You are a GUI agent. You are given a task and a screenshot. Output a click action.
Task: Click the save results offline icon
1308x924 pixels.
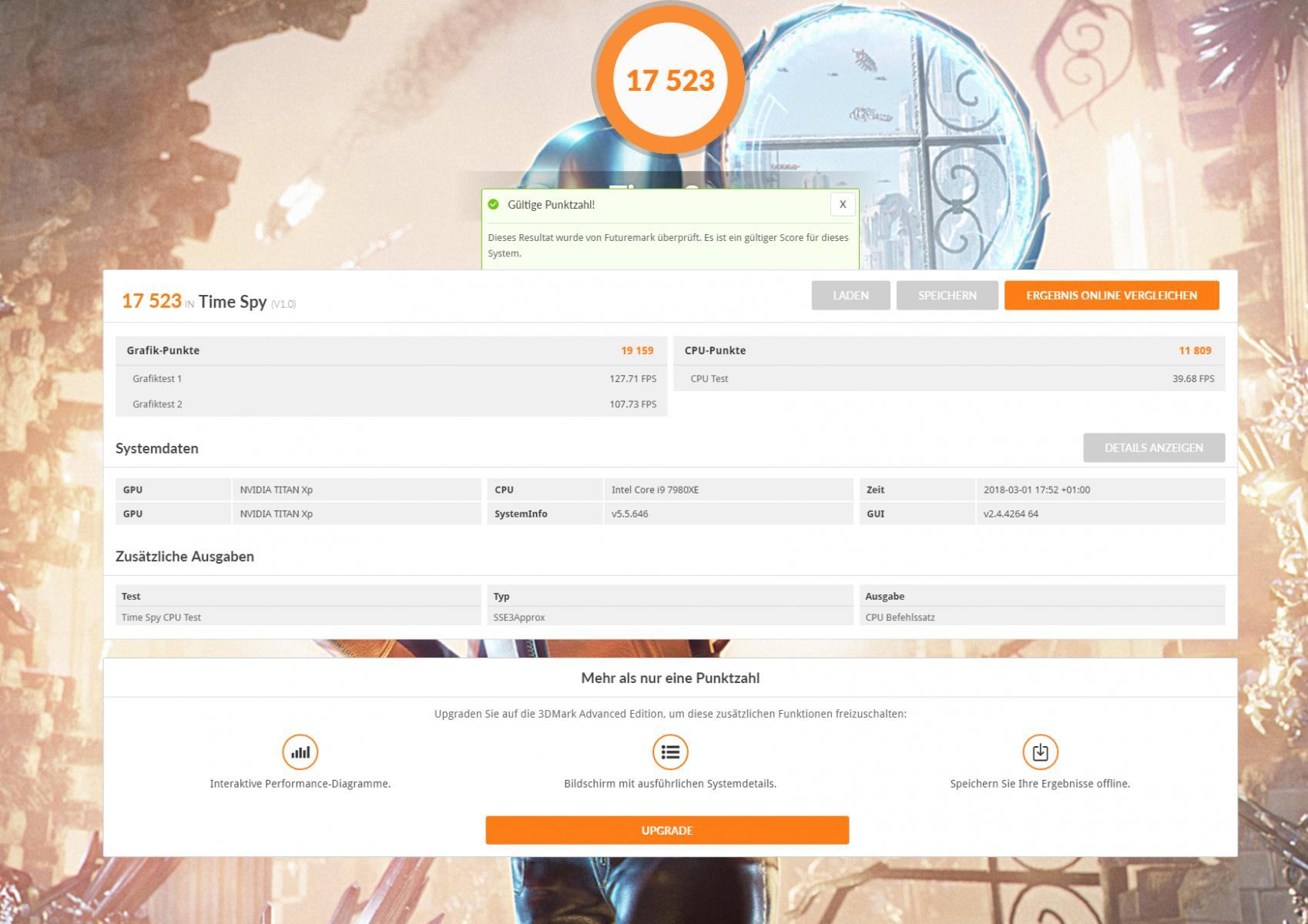(1040, 752)
